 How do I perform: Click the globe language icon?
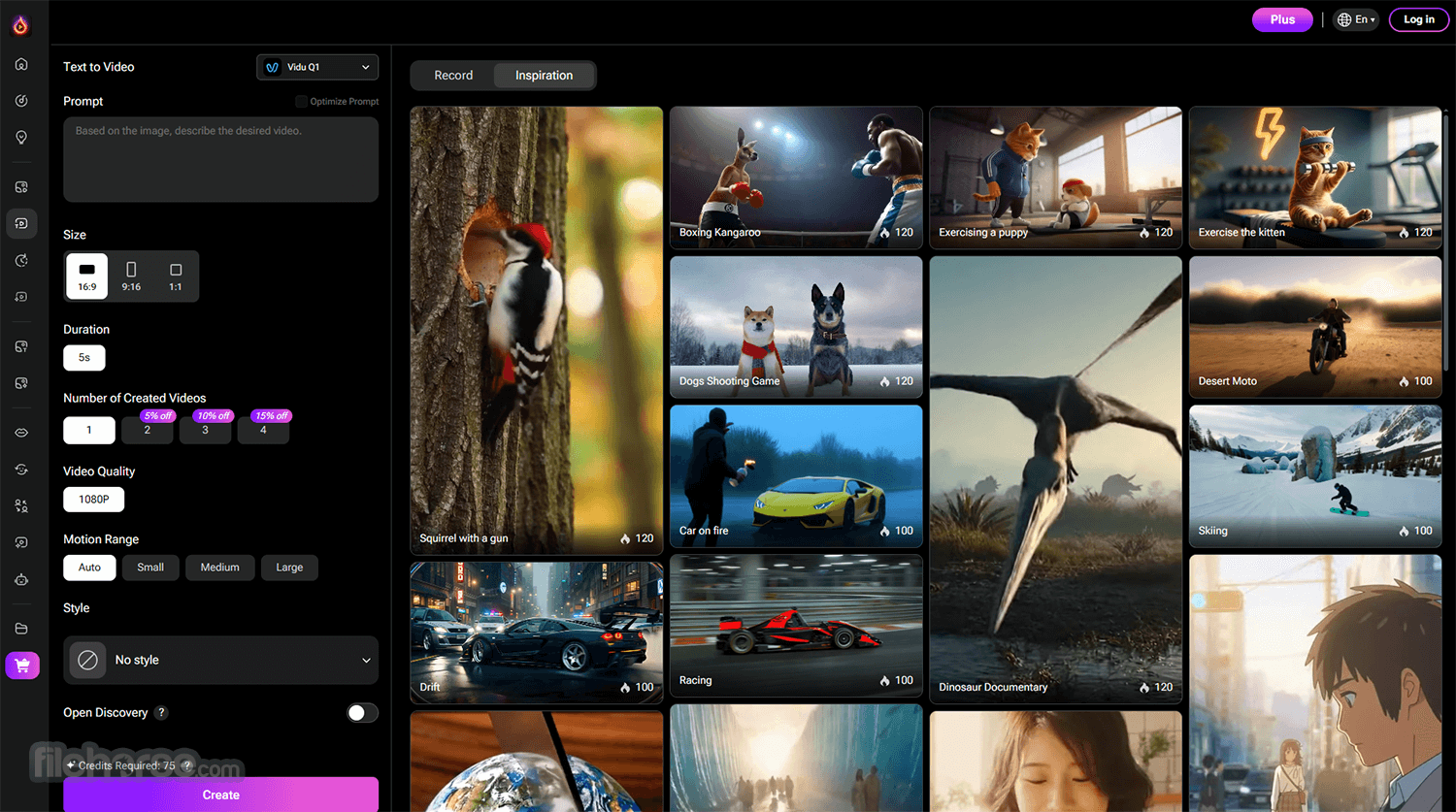click(x=1344, y=19)
